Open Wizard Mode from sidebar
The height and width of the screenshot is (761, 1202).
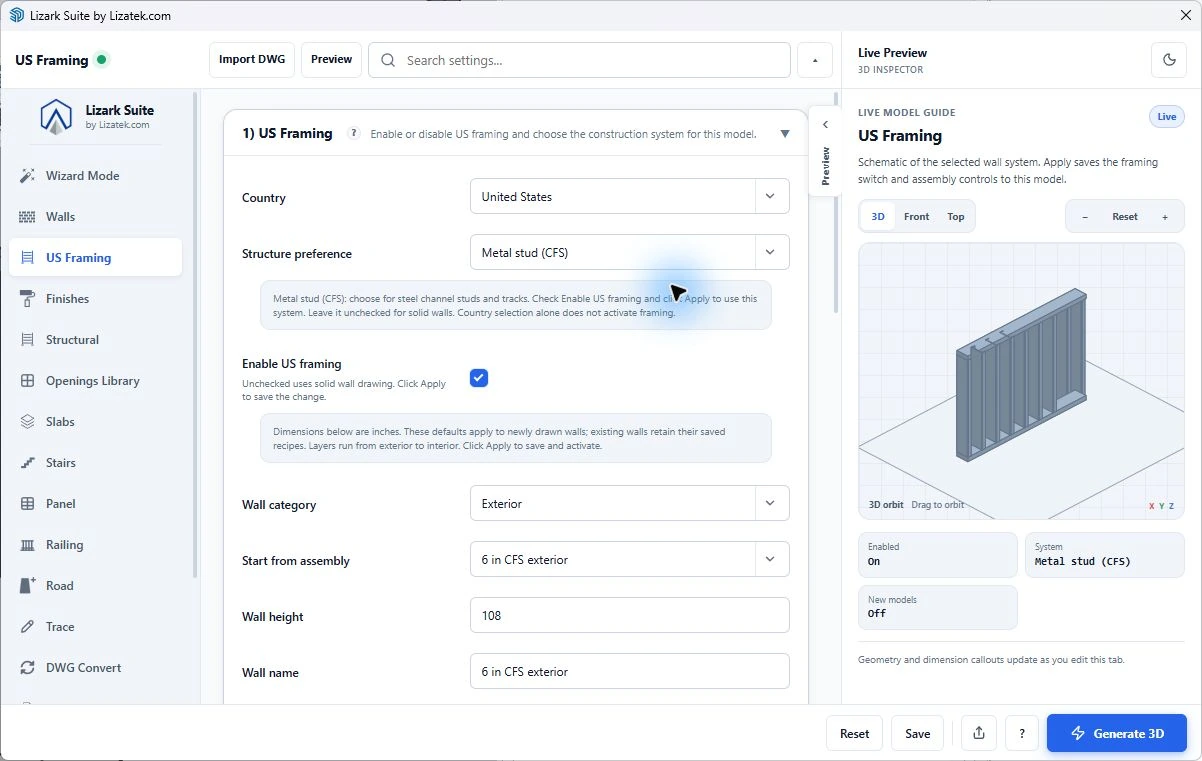95,176
